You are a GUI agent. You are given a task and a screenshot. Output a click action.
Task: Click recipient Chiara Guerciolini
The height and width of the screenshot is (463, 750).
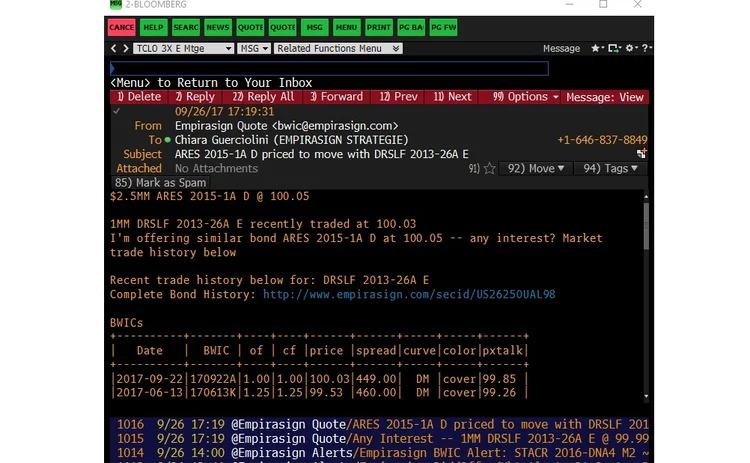(291, 140)
